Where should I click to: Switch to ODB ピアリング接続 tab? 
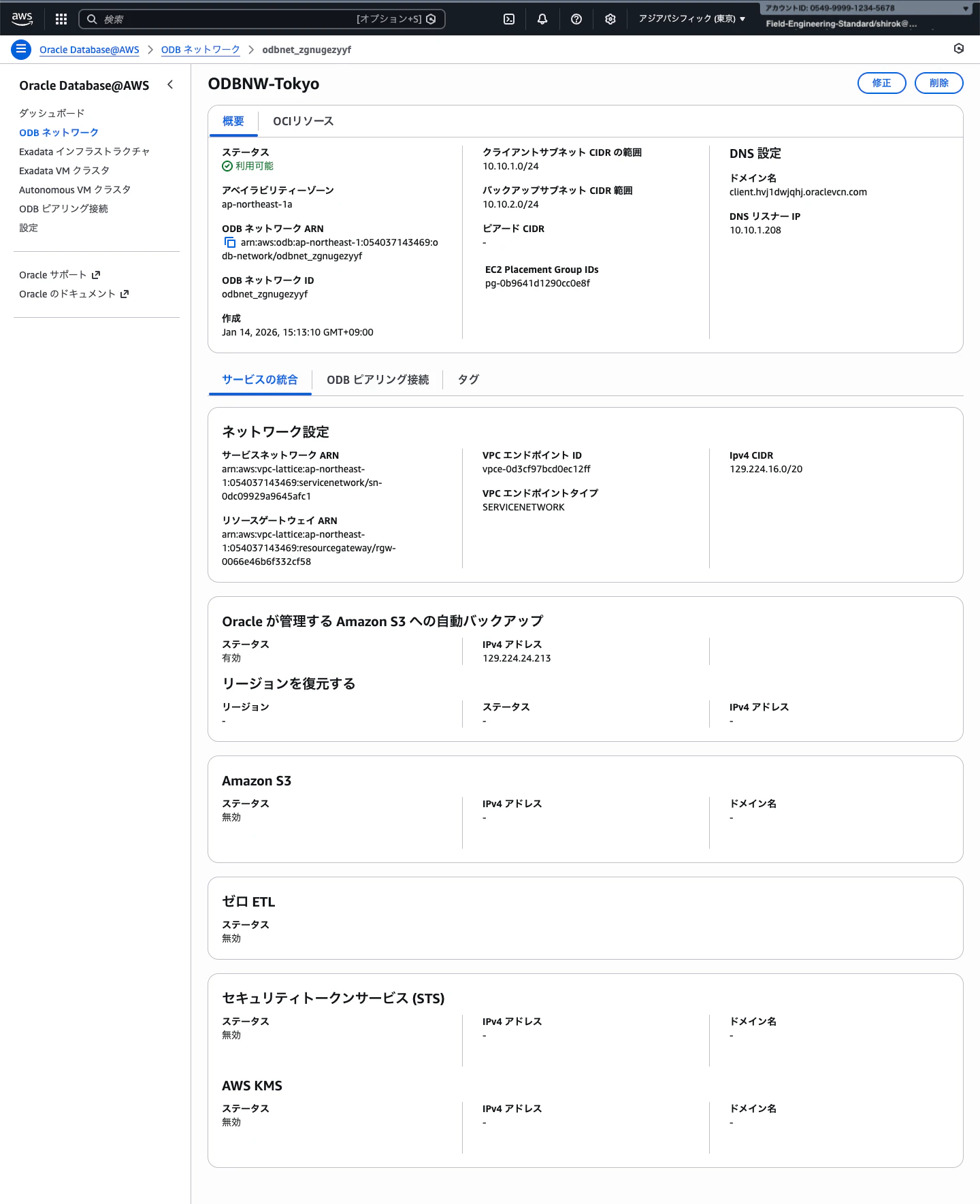click(378, 380)
